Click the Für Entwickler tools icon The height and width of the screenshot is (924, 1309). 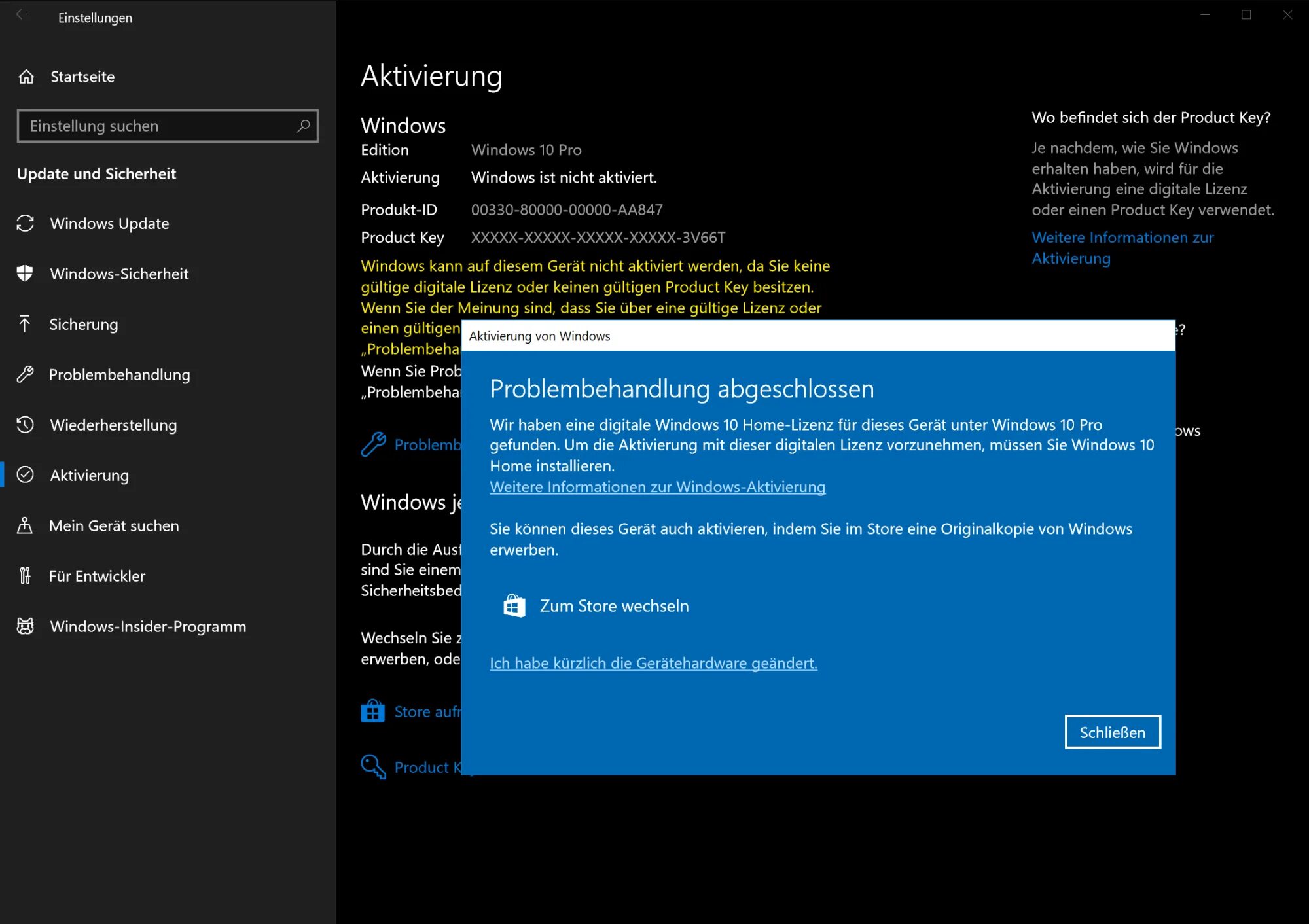(25, 576)
